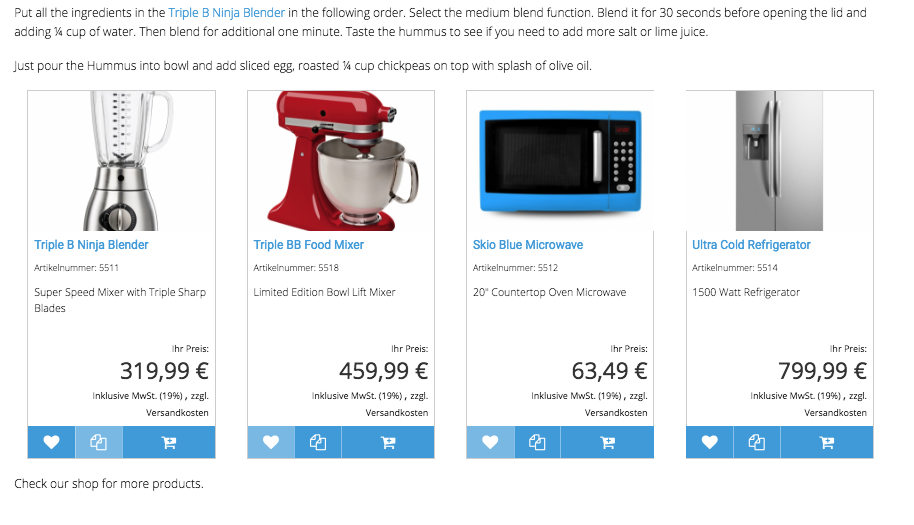The image size is (914, 525).
Task: Compare the Triple B Ninja Blender
Action: pyautogui.click(x=99, y=442)
